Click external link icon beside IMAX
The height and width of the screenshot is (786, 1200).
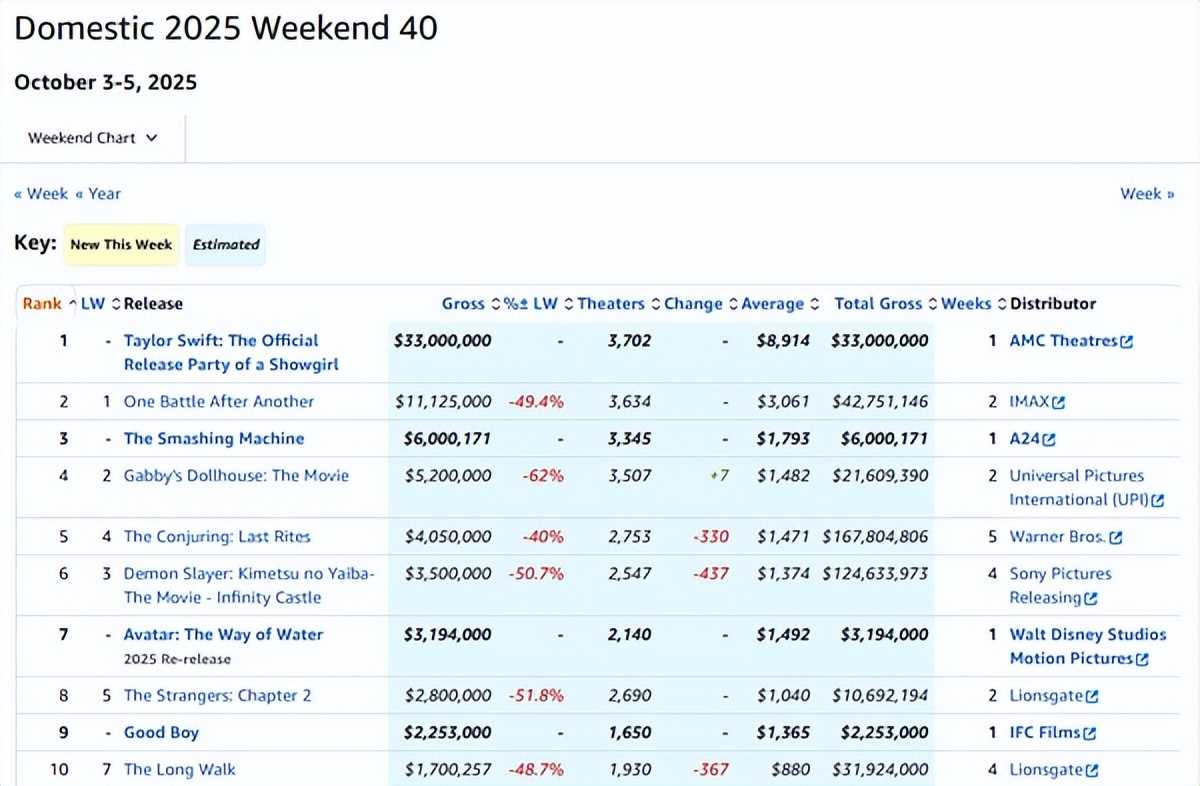click(1059, 403)
